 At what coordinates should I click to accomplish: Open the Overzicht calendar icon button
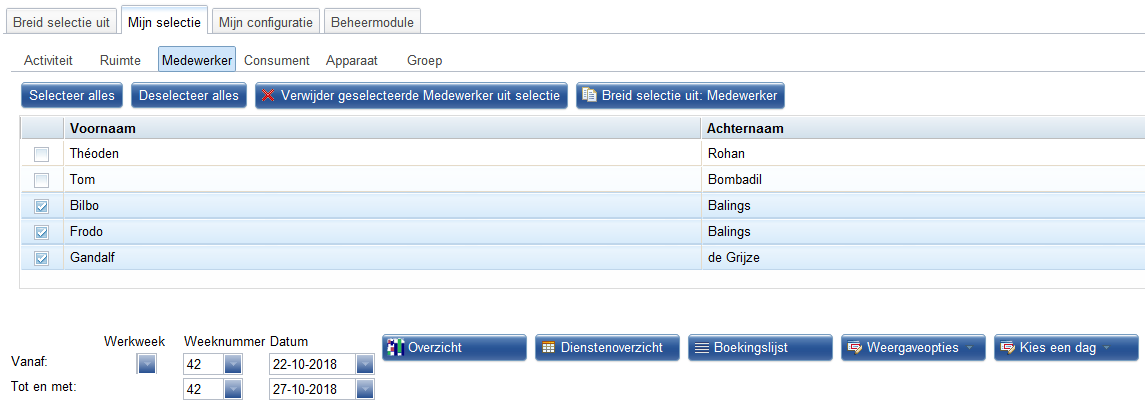point(395,348)
